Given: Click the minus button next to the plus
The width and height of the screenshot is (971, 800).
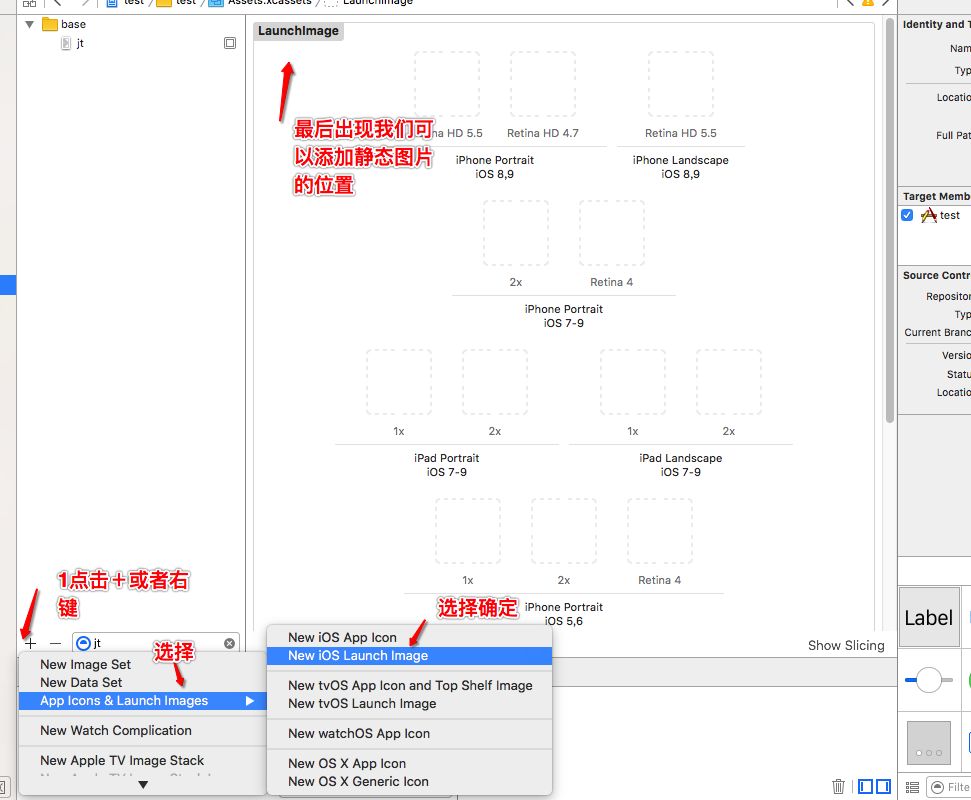Looking at the screenshot, I should [55, 644].
